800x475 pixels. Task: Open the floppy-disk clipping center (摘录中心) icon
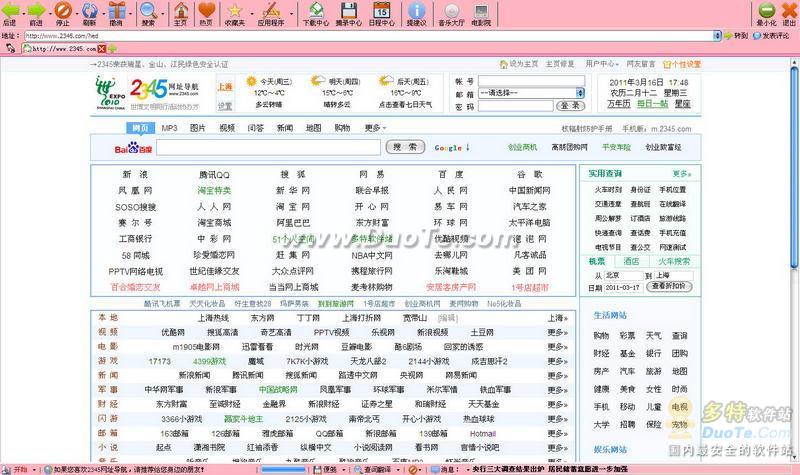349,10
